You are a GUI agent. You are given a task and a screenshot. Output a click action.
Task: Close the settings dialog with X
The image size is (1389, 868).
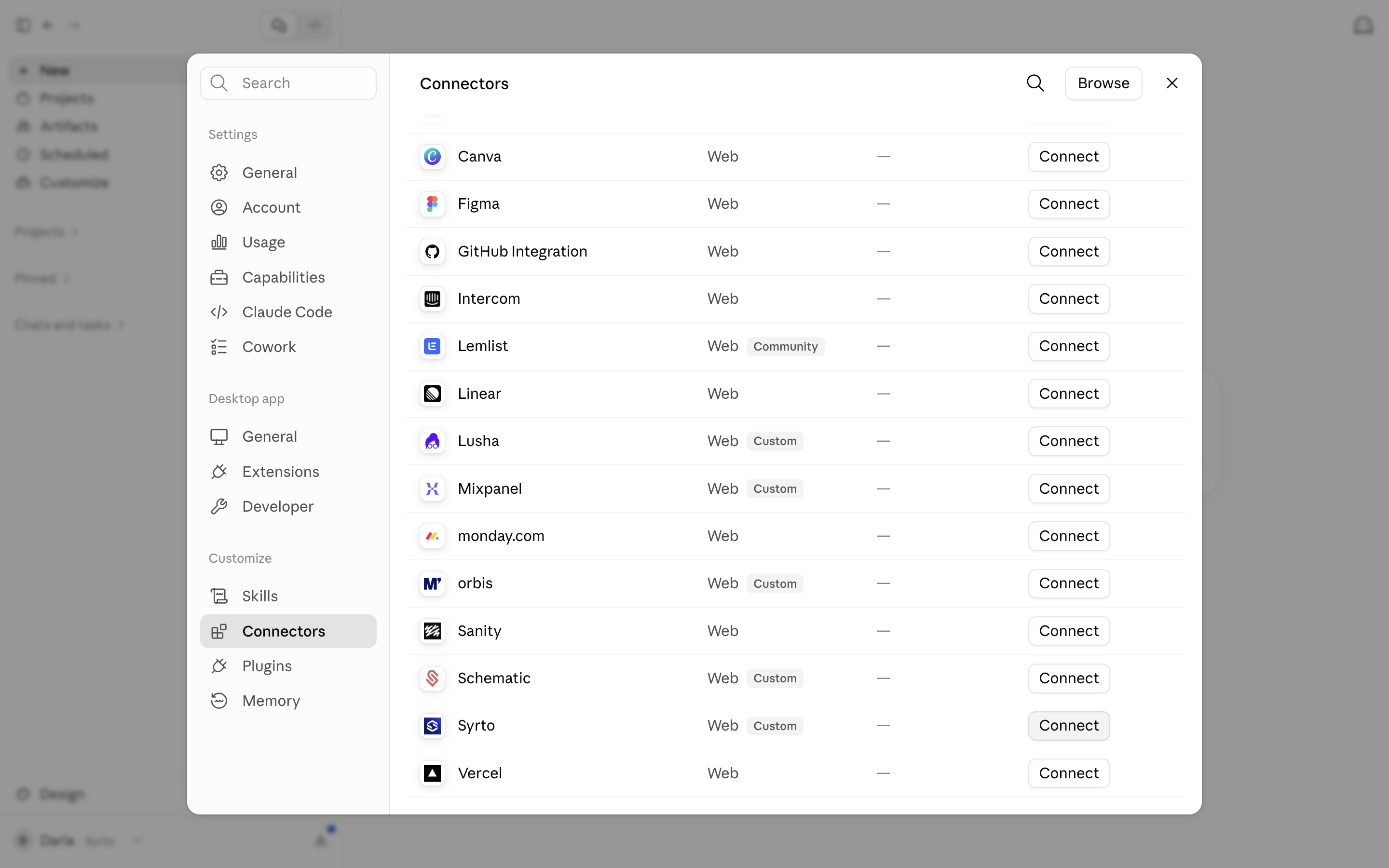[1172, 83]
